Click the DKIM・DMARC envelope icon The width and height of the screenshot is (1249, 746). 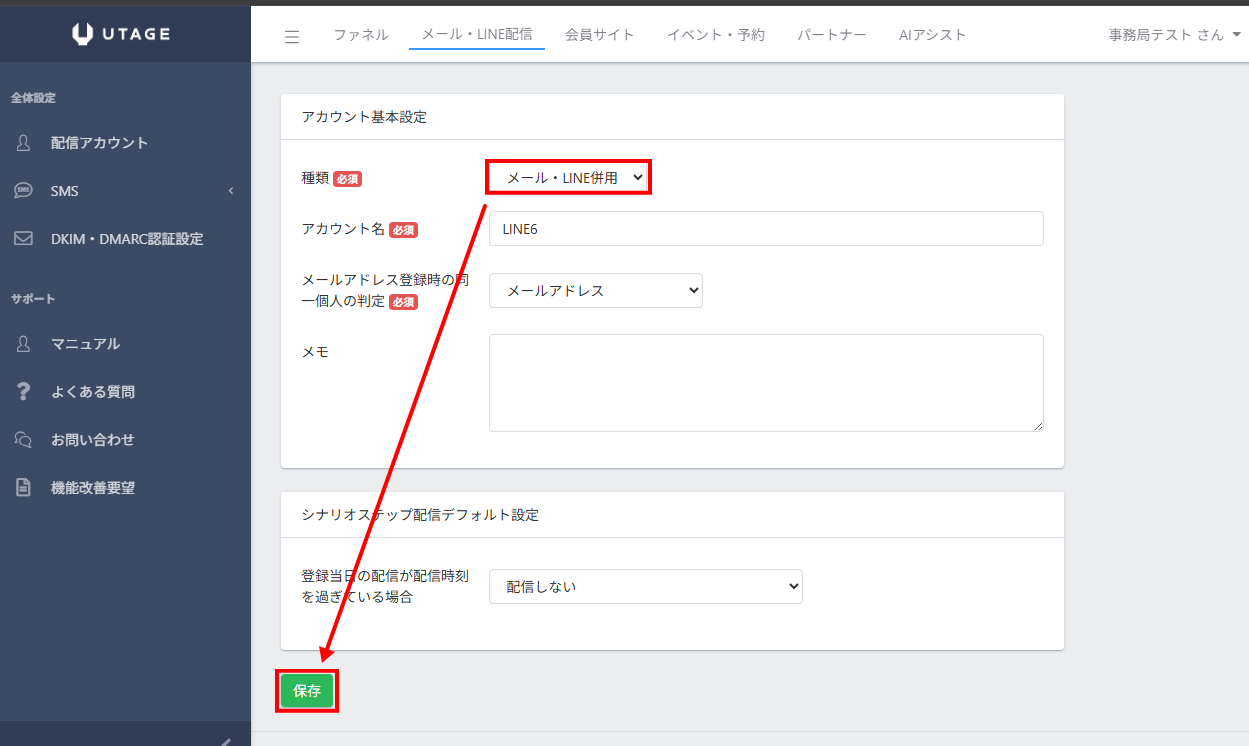24,239
